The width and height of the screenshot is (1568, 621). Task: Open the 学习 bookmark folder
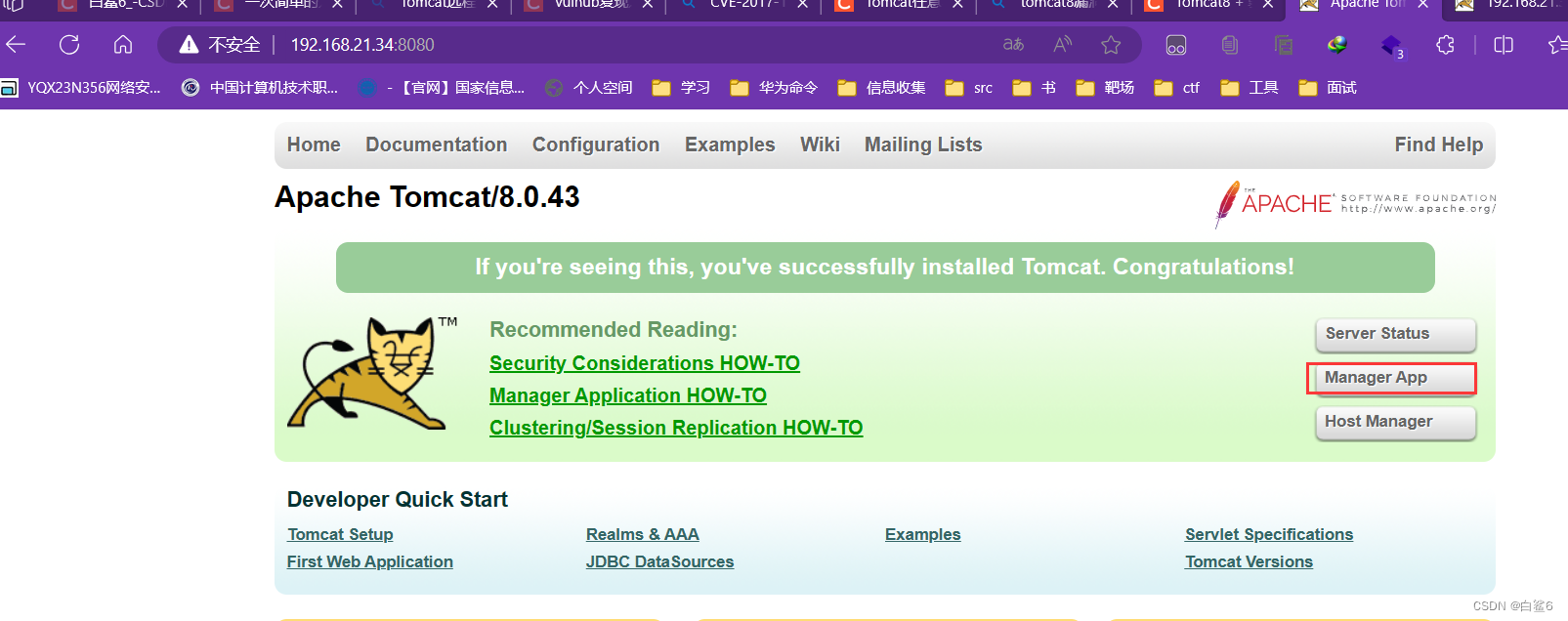681,88
